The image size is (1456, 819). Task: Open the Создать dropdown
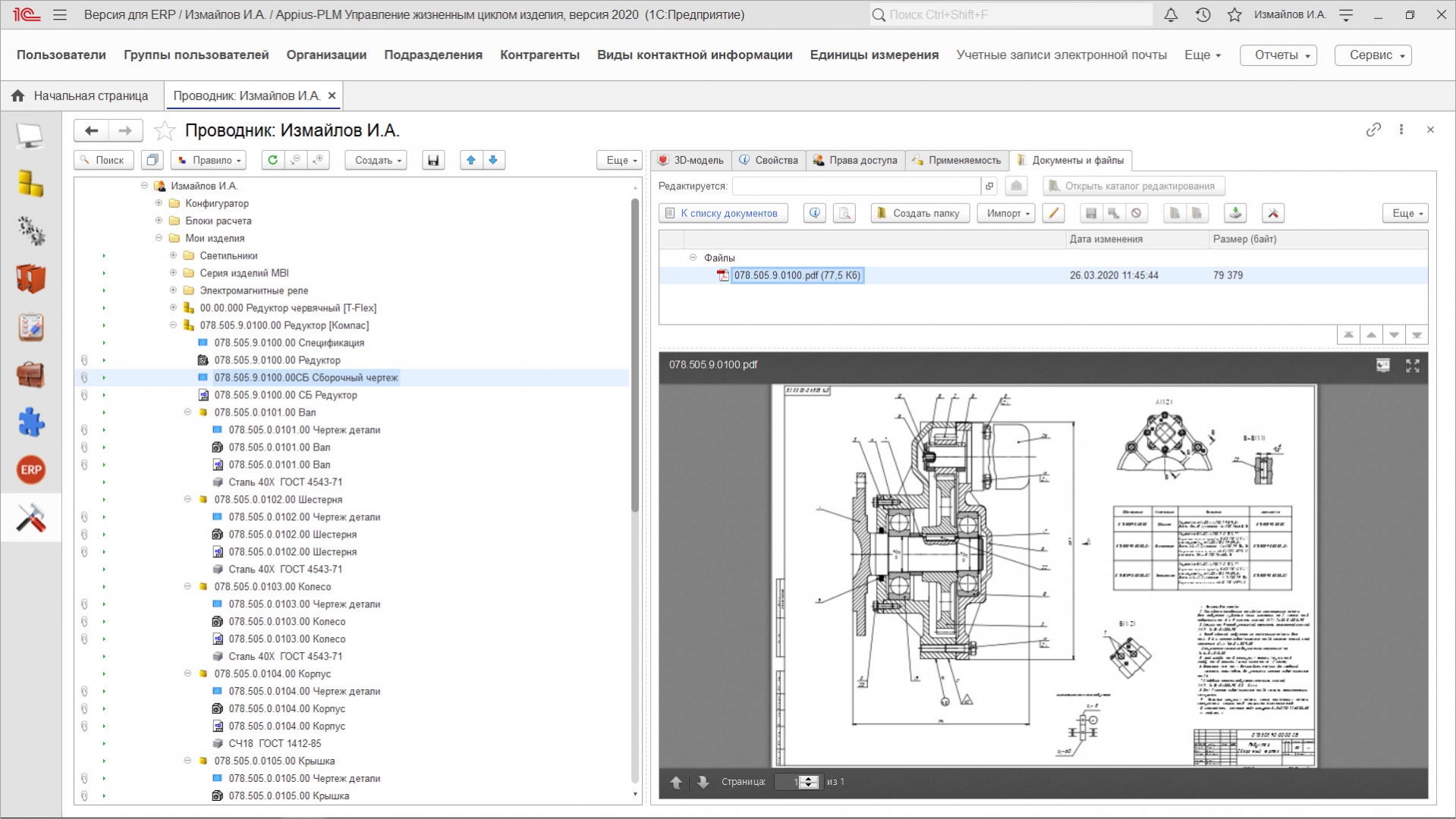[x=376, y=160]
